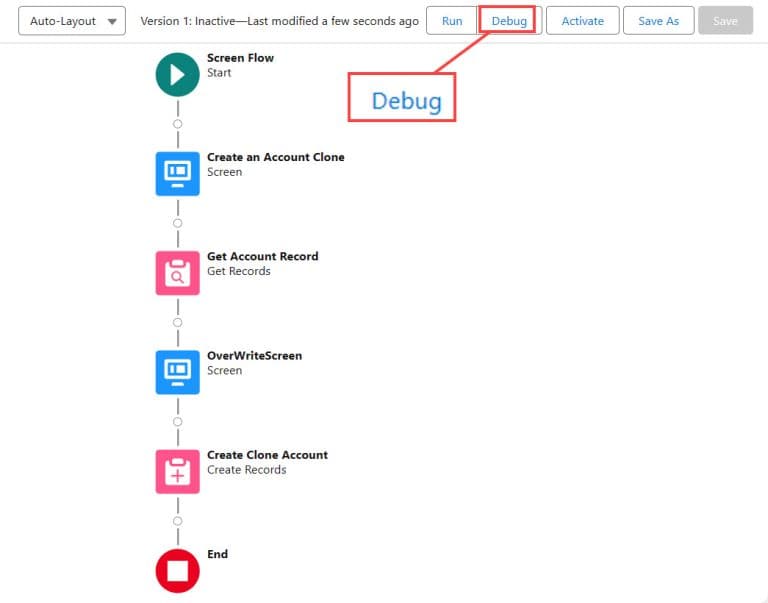Add element between Account Clone screen and Get Records
768x603 pixels.
177,223
